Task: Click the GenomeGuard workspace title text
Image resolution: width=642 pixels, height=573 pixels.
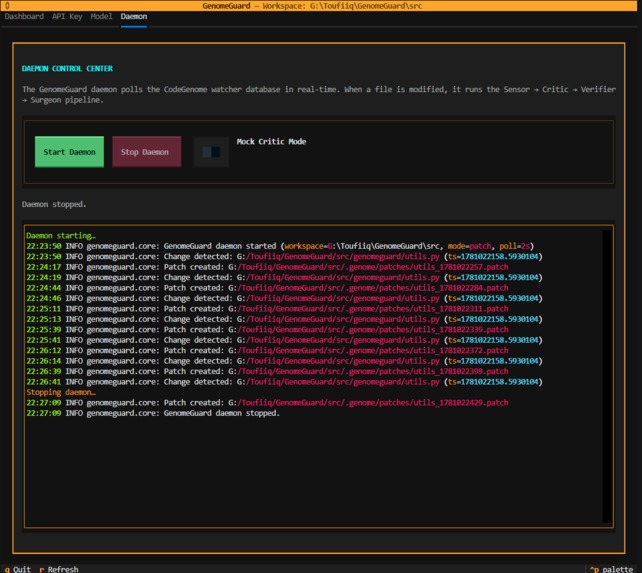Action: [312, 6]
